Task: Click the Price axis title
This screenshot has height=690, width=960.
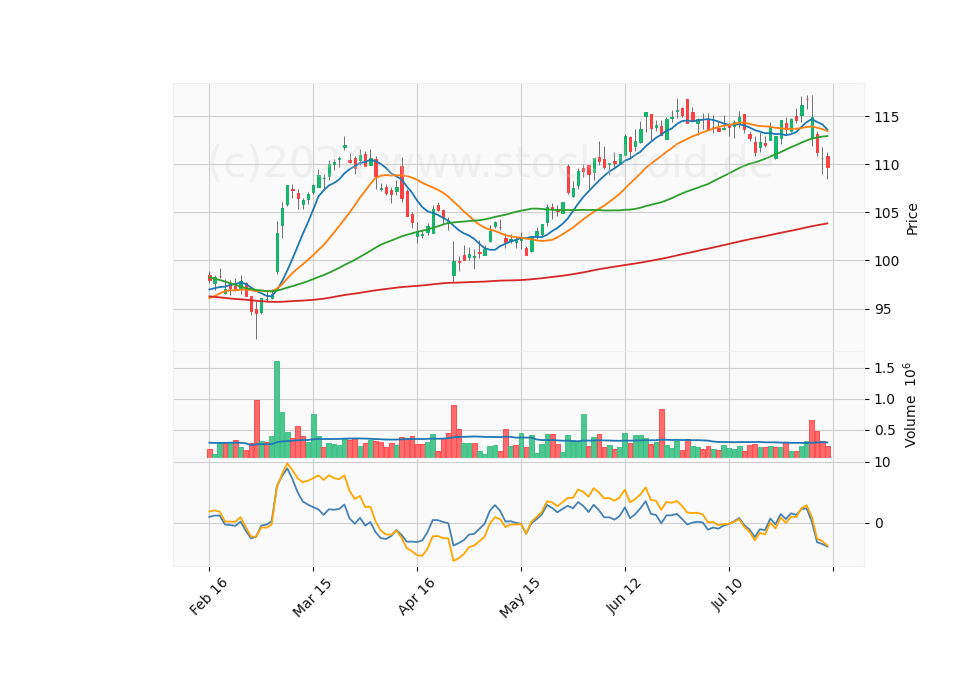Action: pyautogui.click(x=912, y=219)
